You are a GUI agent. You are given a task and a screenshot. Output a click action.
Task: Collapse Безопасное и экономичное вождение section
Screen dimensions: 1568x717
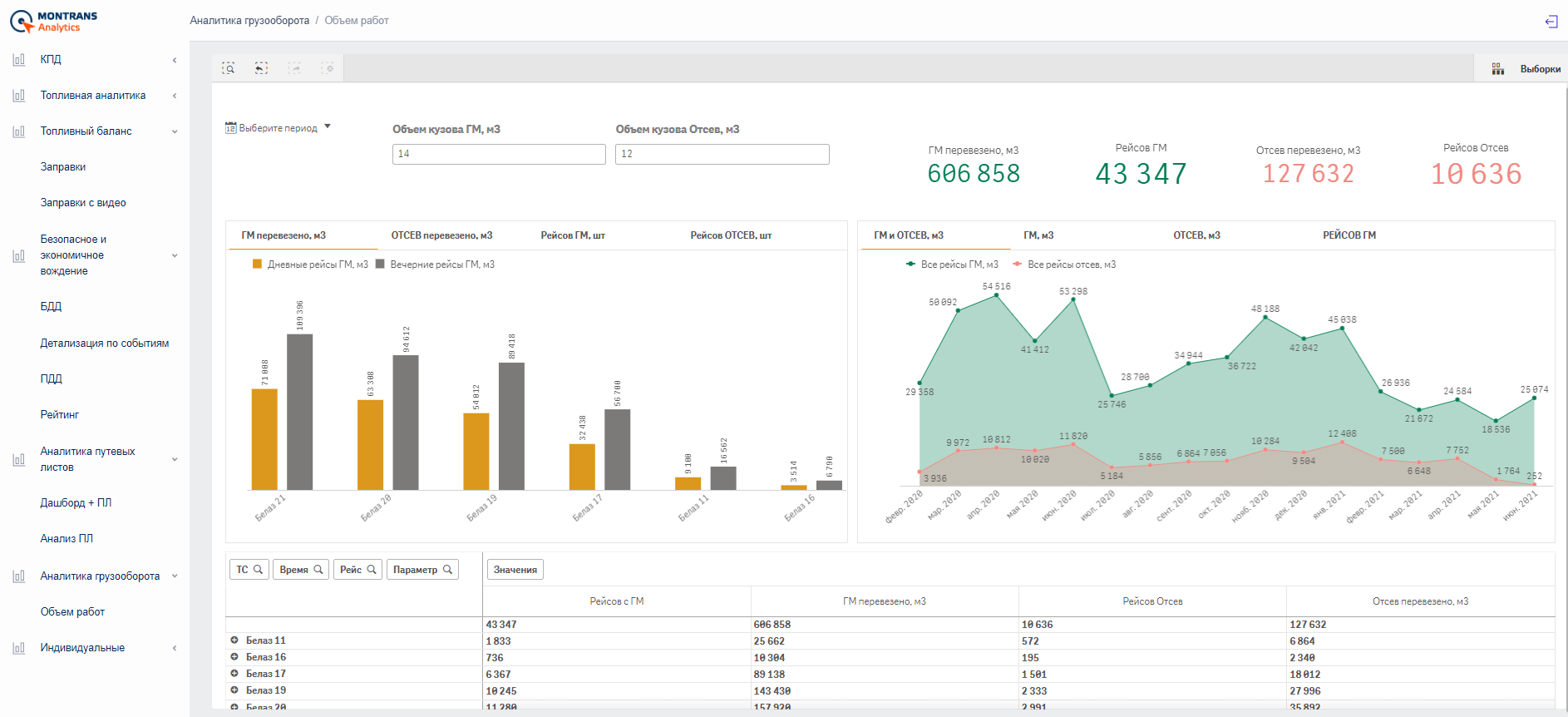(175, 255)
